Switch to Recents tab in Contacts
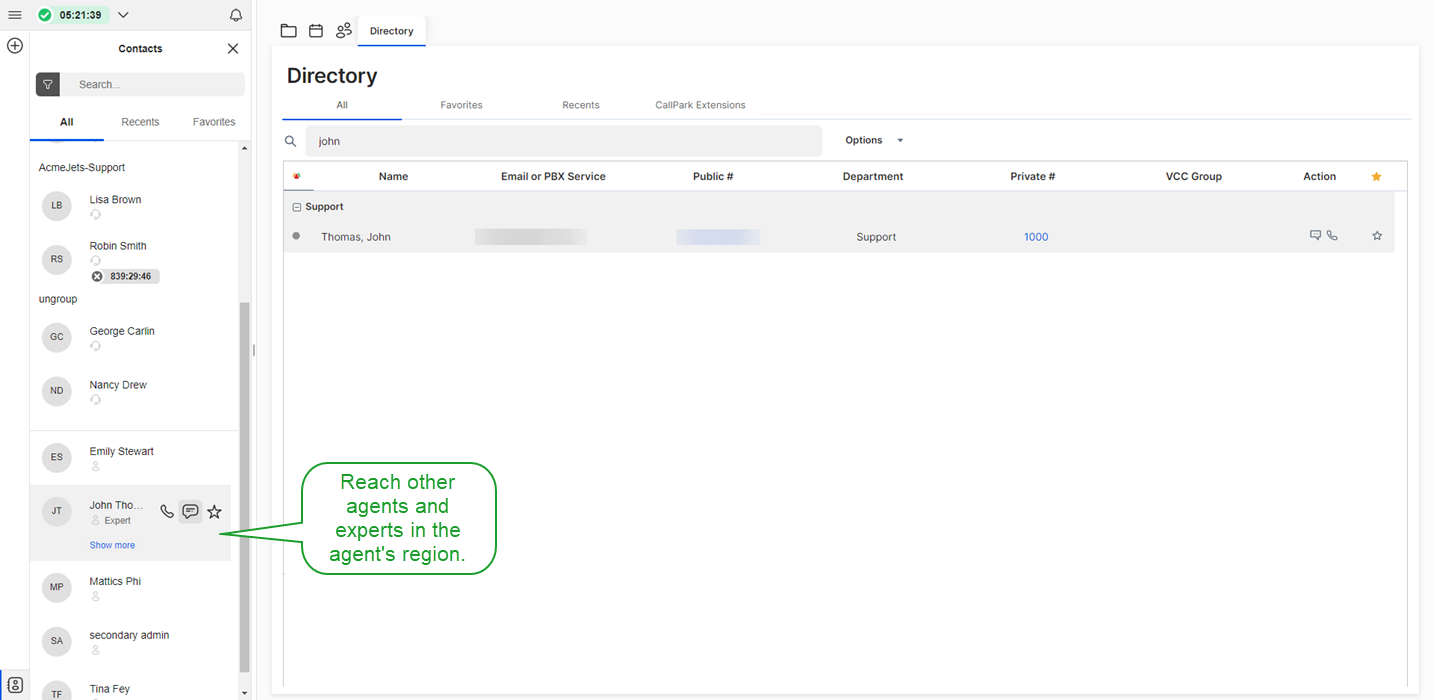Viewport: 1434px width, 700px height. [140, 122]
